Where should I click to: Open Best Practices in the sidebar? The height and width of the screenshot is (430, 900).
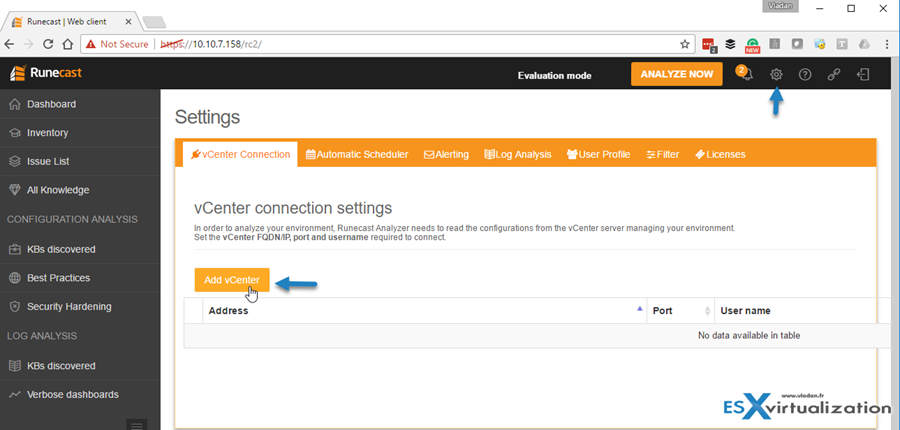pyautogui.click(x=80, y=278)
